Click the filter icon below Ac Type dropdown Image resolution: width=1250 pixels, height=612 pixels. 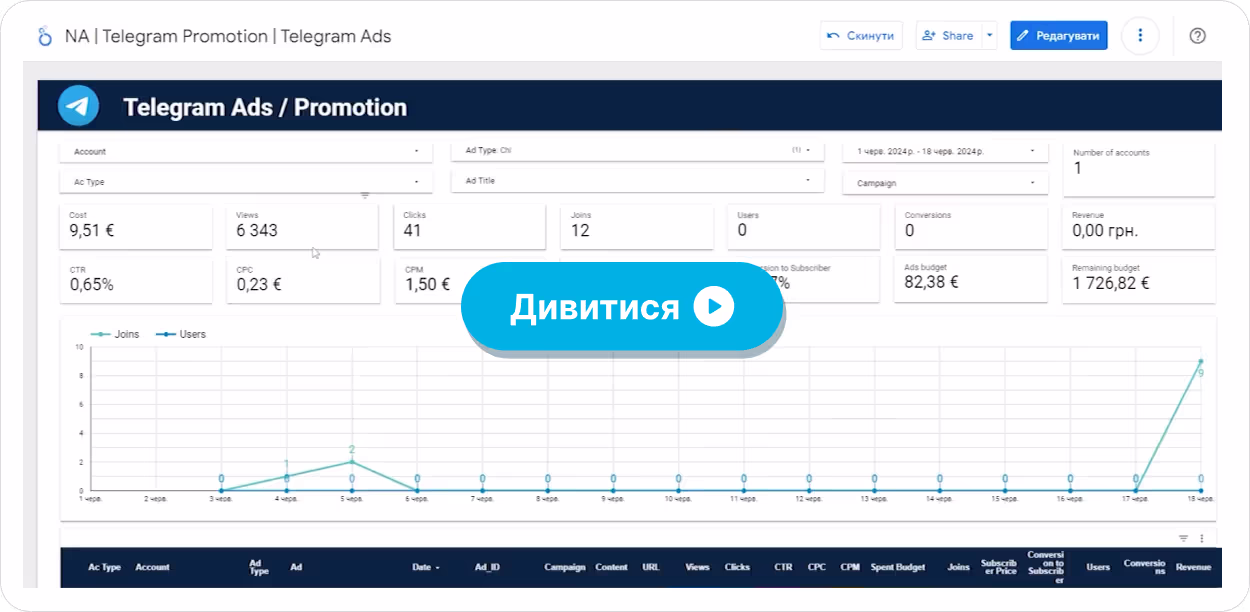(x=365, y=195)
